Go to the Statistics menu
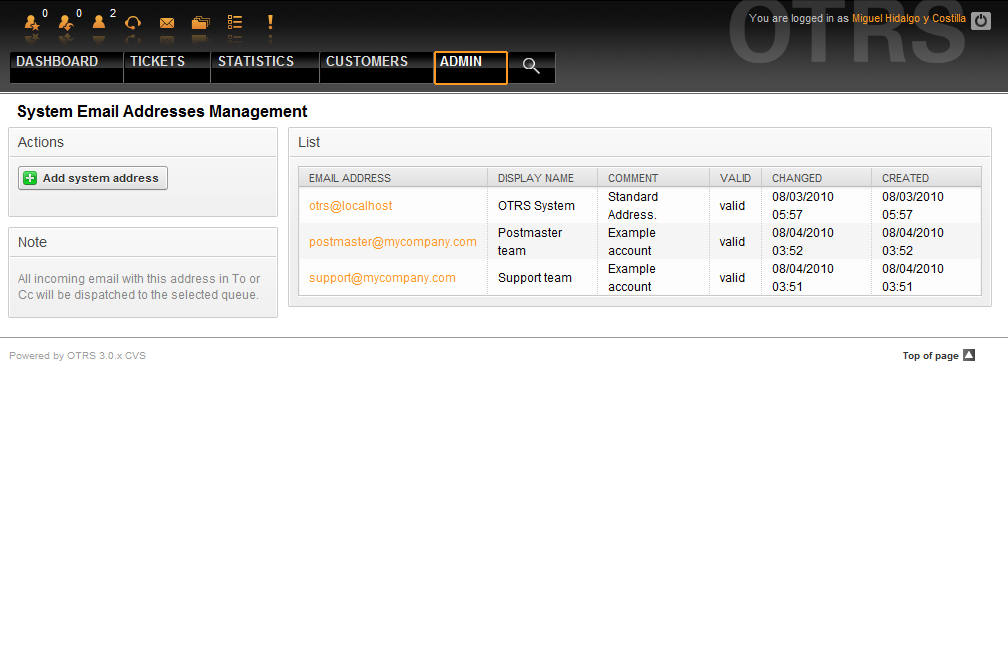The height and width of the screenshot is (666, 1008). [256, 62]
